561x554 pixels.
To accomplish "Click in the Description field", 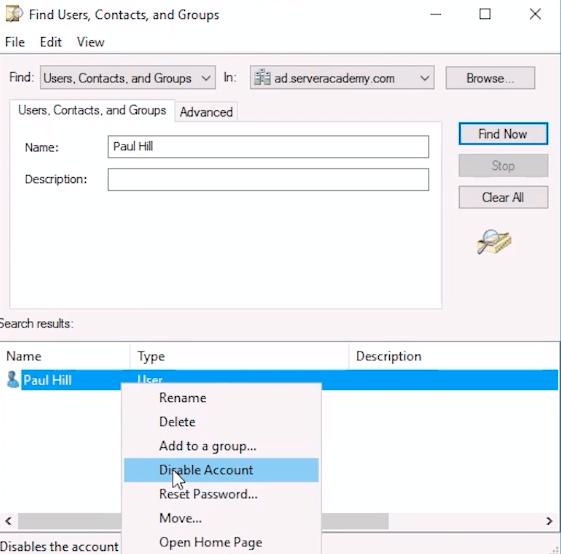I will (x=268, y=180).
